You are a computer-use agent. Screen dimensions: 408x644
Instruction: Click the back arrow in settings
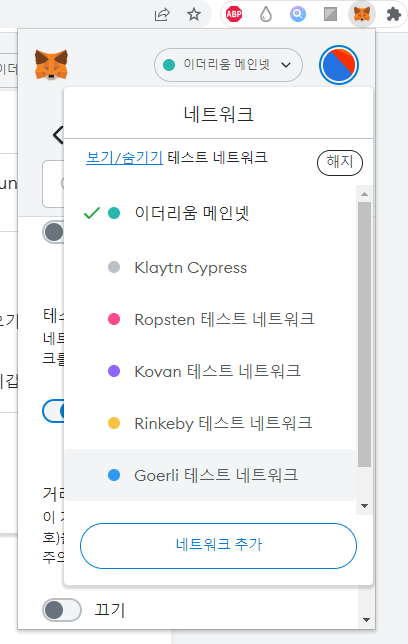(x=58, y=135)
